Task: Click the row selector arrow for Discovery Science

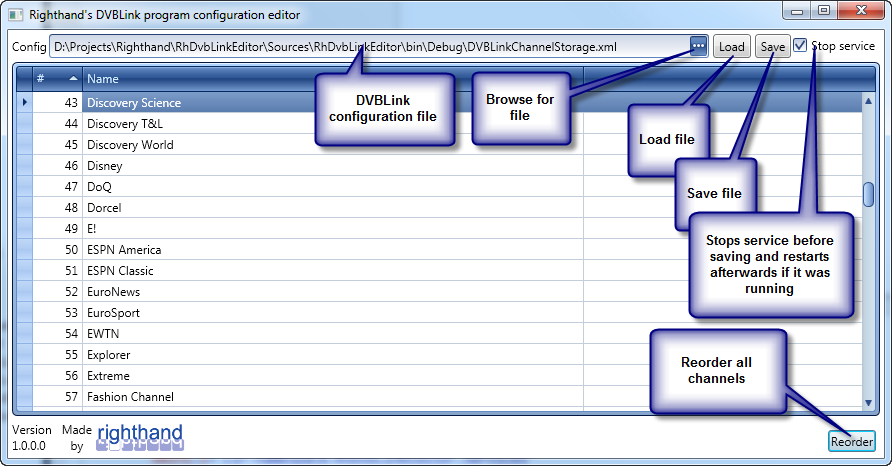Action: click(25, 103)
